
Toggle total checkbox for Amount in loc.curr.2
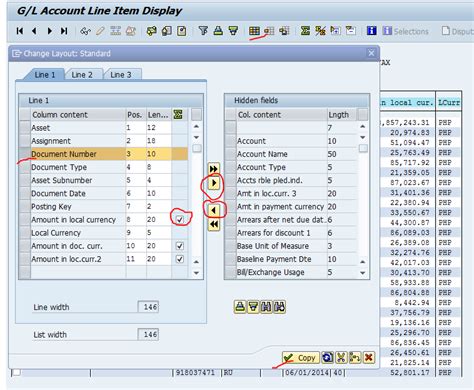[x=180, y=259]
